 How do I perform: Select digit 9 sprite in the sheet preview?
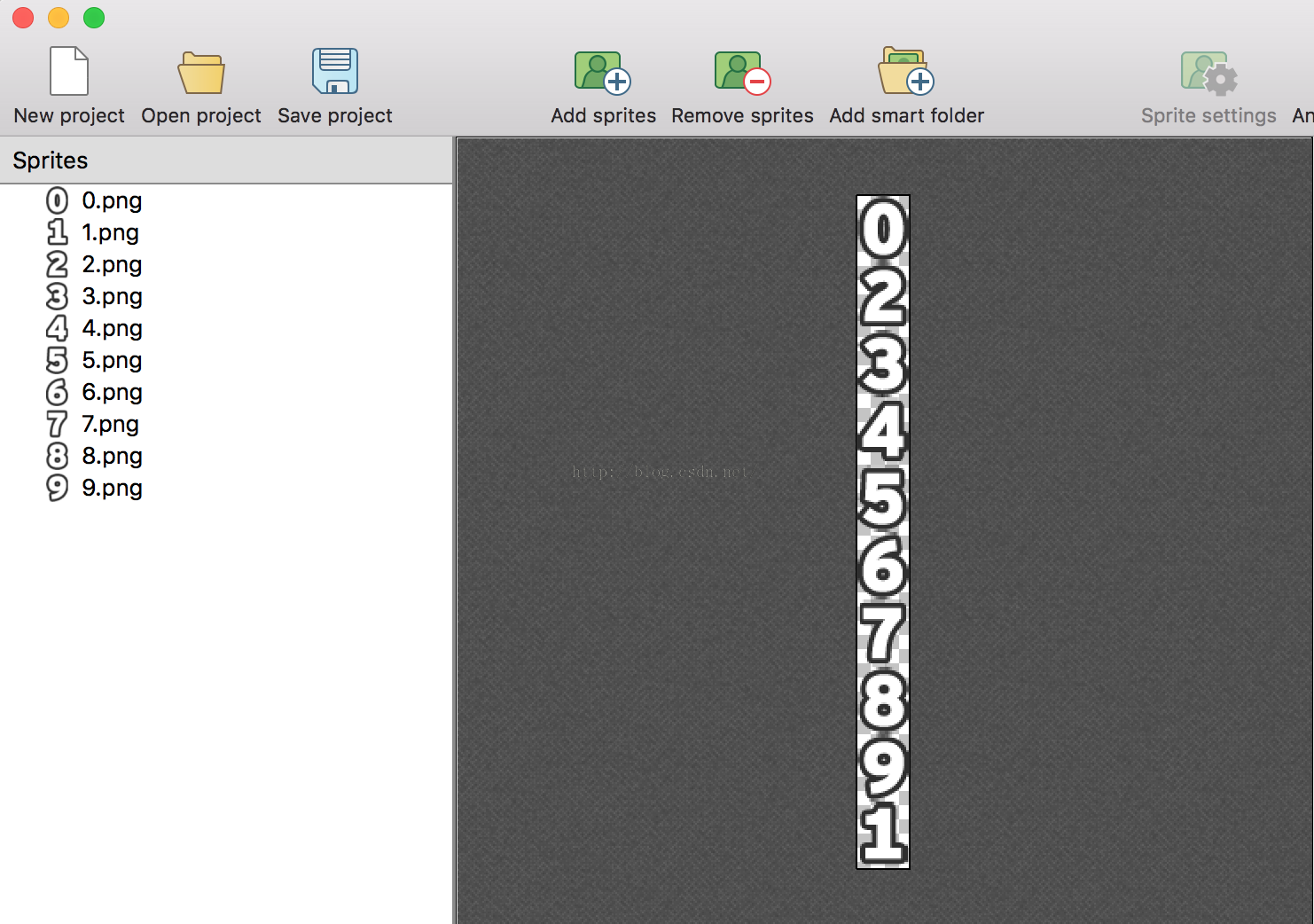[x=883, y=767]
